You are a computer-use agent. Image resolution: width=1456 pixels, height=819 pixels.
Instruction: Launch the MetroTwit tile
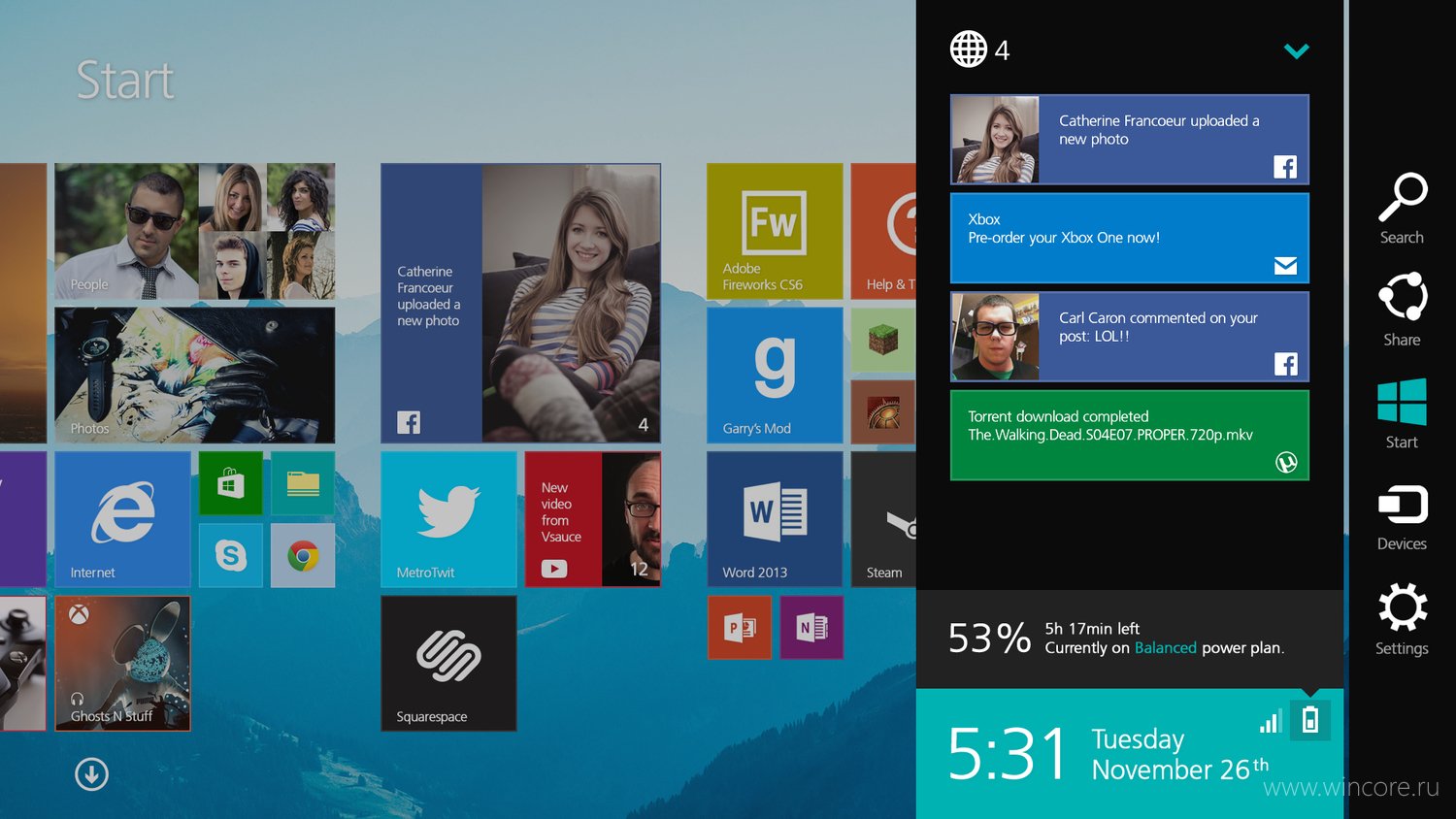[x=448, y=519]
